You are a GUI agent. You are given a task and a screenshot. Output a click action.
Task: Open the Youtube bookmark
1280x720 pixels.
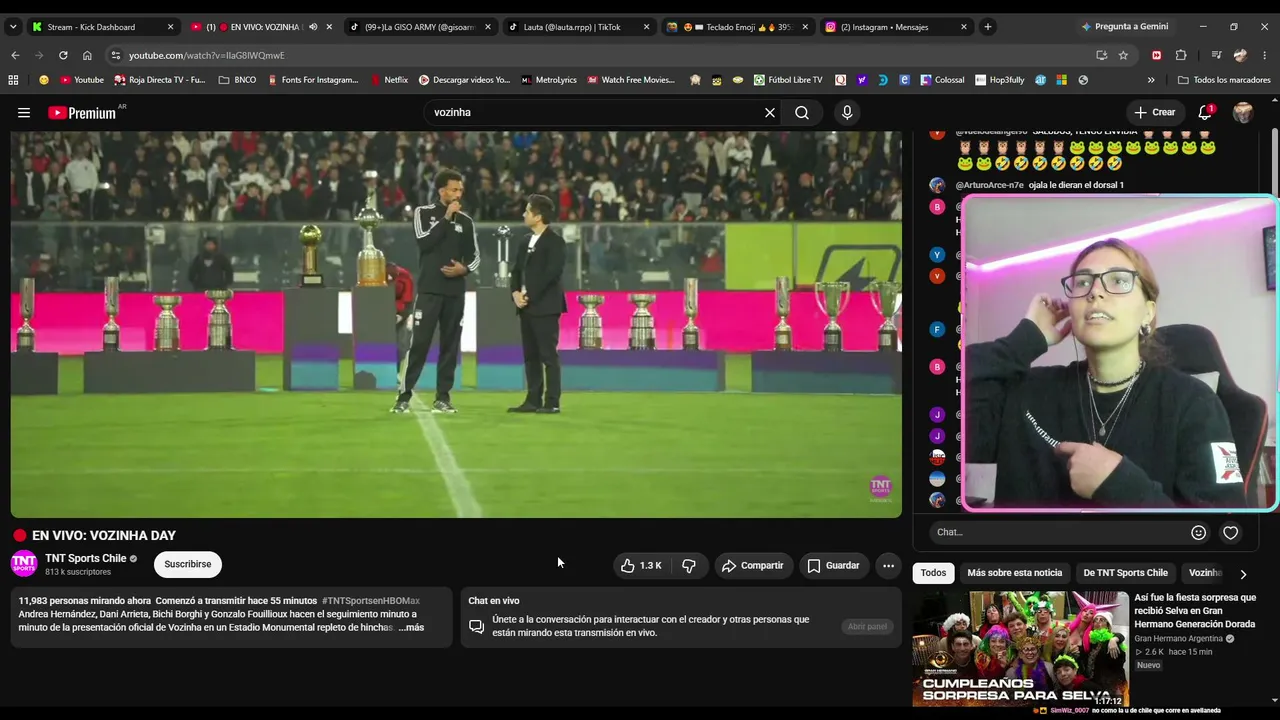coord(82,80)
